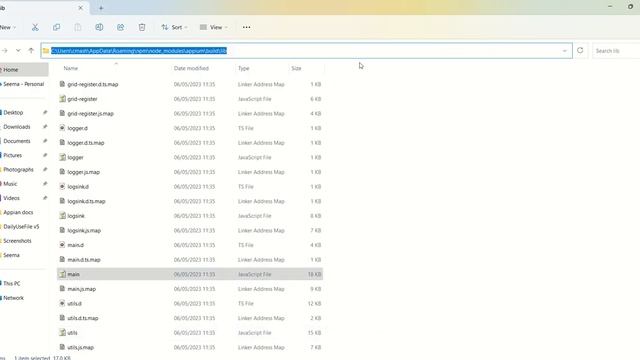Click the Cut scissors icon

[35, 27]
